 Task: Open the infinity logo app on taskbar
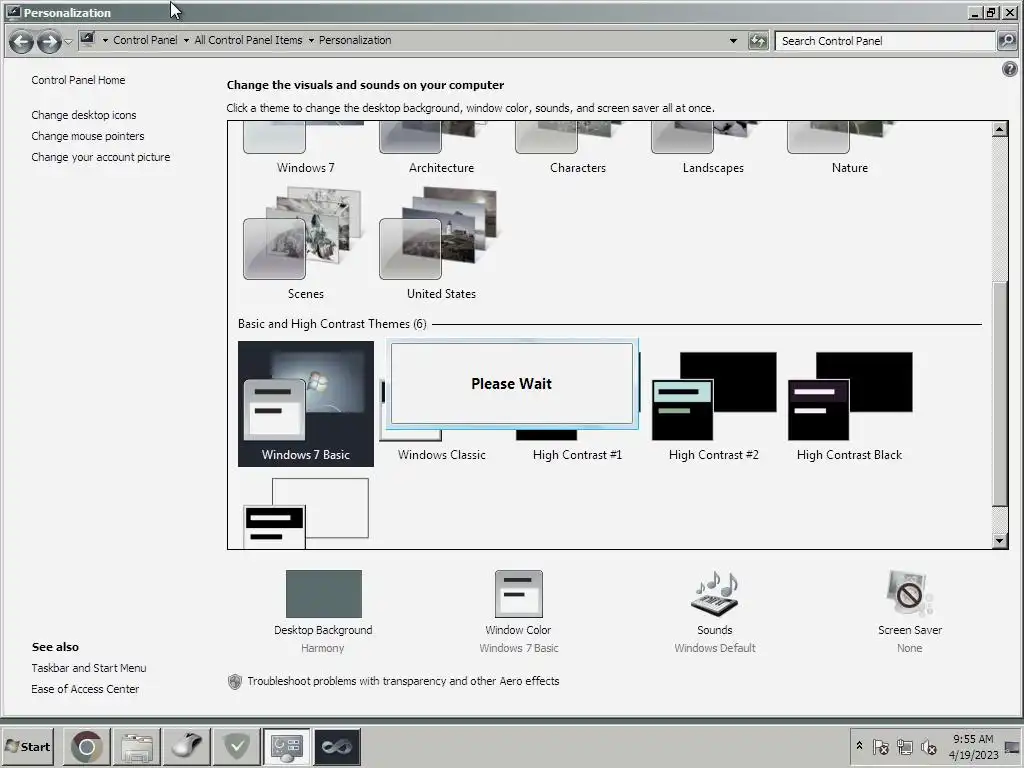(337, 746)
